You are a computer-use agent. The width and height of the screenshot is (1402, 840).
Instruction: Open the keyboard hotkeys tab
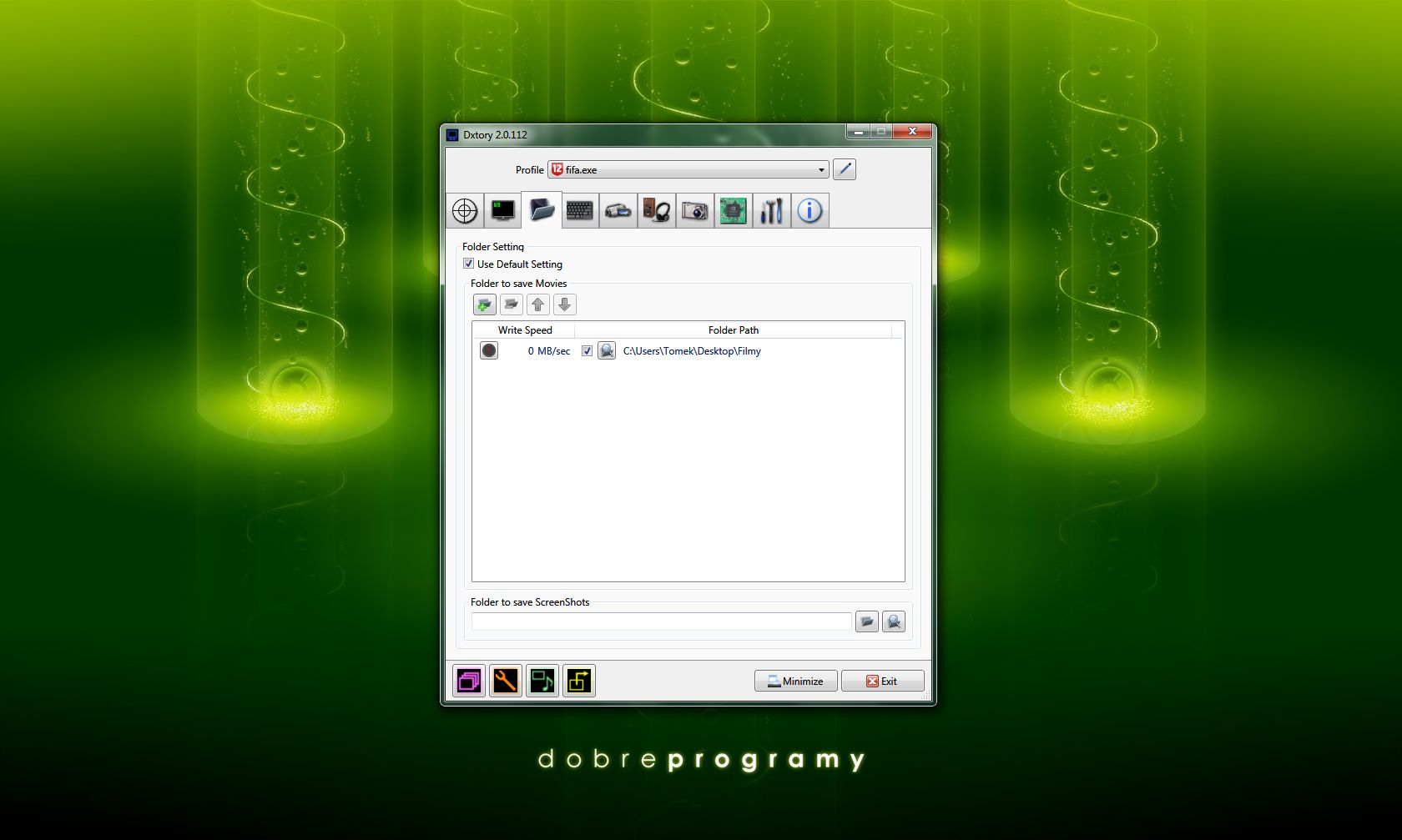(x=580, y=210)
